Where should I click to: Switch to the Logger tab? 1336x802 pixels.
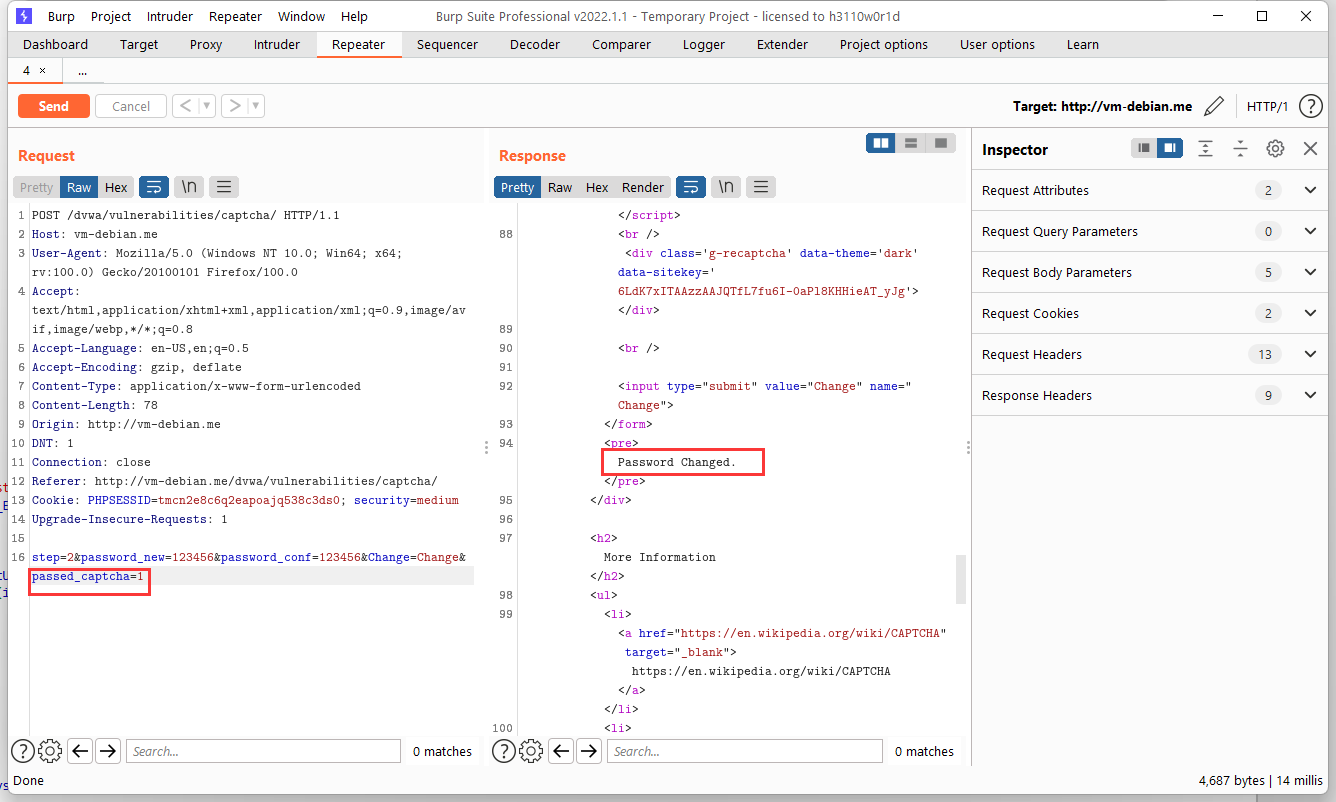pos(704,44)
